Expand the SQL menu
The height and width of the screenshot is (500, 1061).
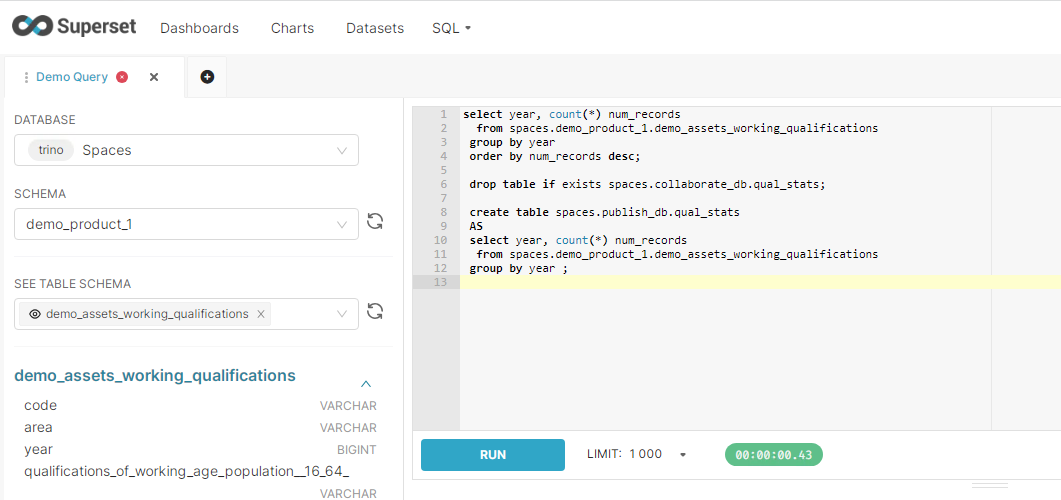[x=451, y=28]
